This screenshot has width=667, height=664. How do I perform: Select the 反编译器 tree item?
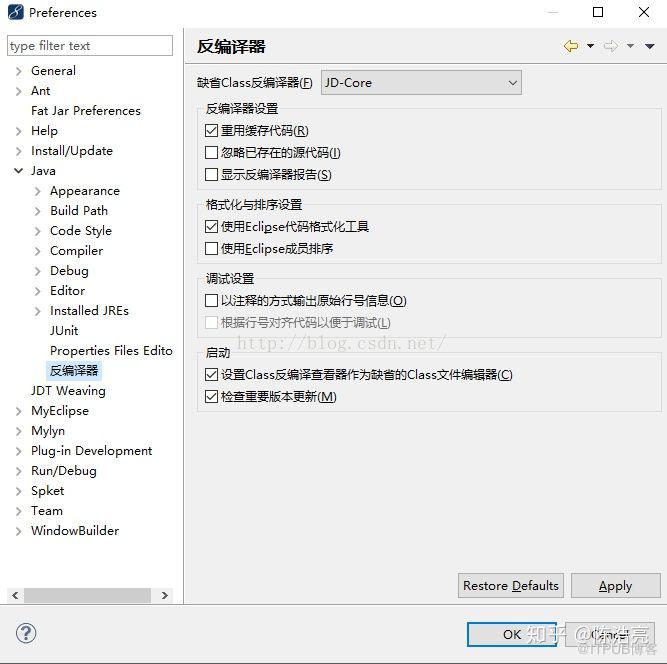click(x=74, y=370)
